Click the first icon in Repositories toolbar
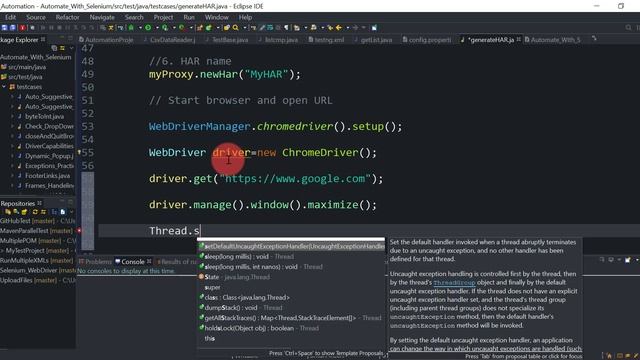 click(7, 212)
